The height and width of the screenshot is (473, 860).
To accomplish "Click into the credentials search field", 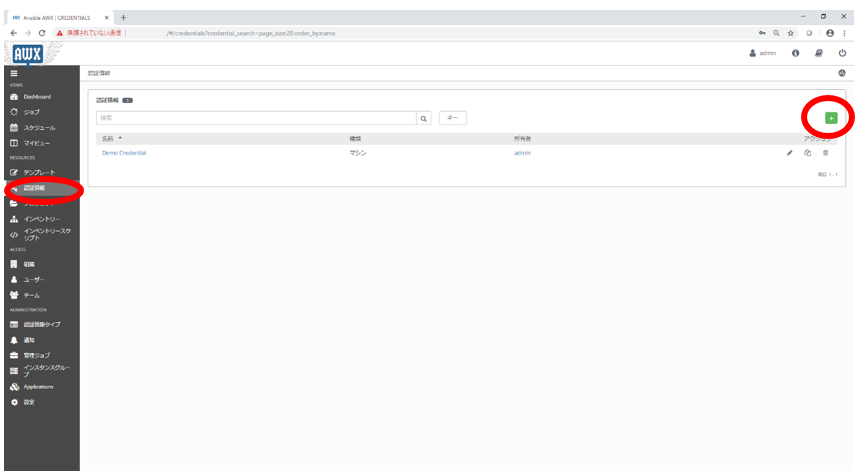I will point(255,118).
